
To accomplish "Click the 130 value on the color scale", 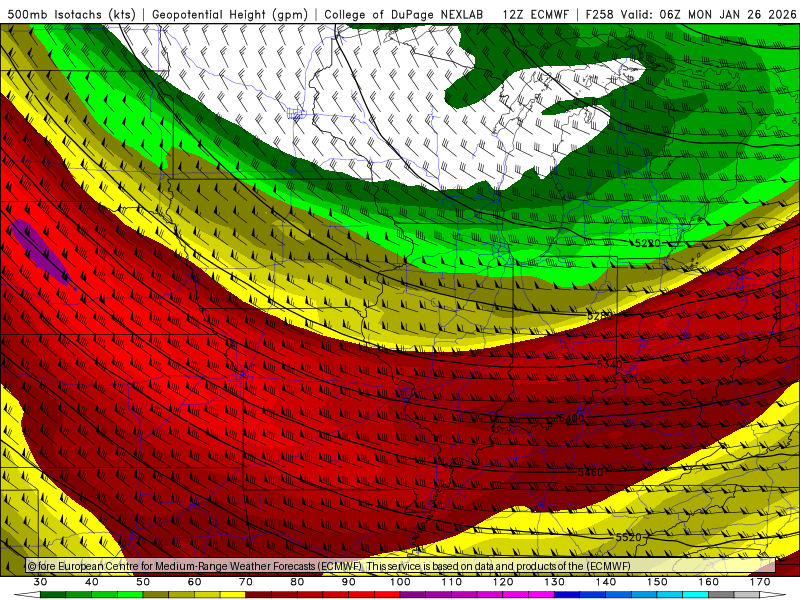I will coord(555,582).
